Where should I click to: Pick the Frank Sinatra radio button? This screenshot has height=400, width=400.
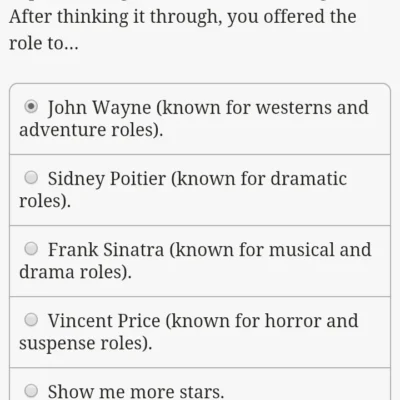31,249
